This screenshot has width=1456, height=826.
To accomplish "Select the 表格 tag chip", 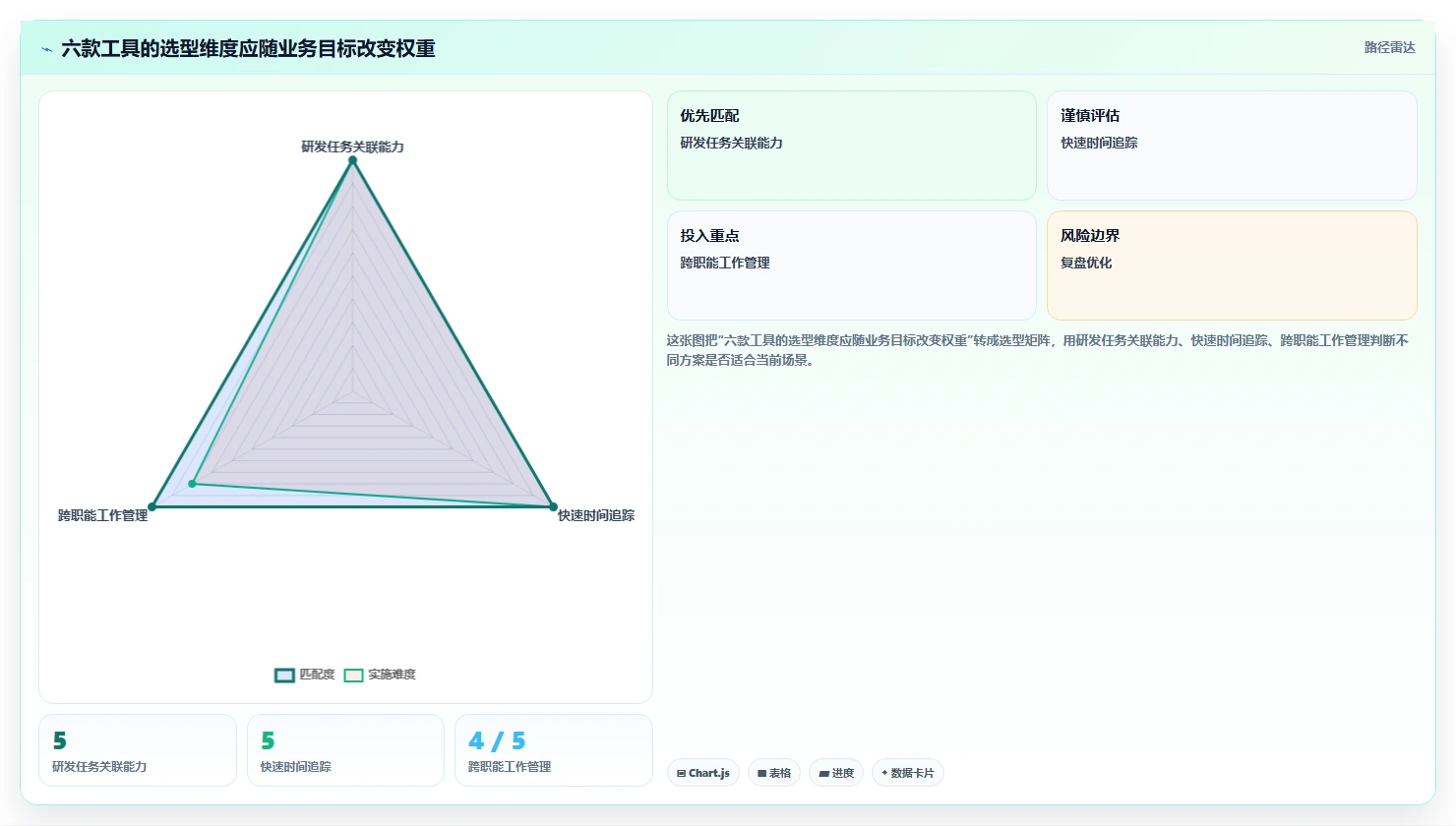I will tap(774, 773).
